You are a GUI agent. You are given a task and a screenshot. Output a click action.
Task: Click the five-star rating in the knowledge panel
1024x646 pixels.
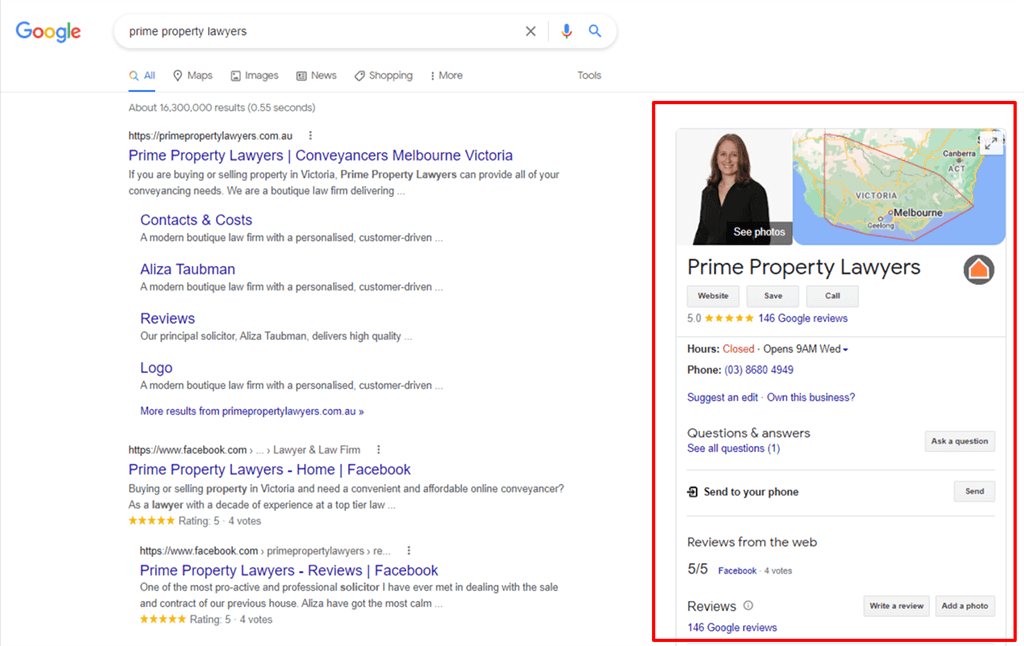click(x=729, y=318)
